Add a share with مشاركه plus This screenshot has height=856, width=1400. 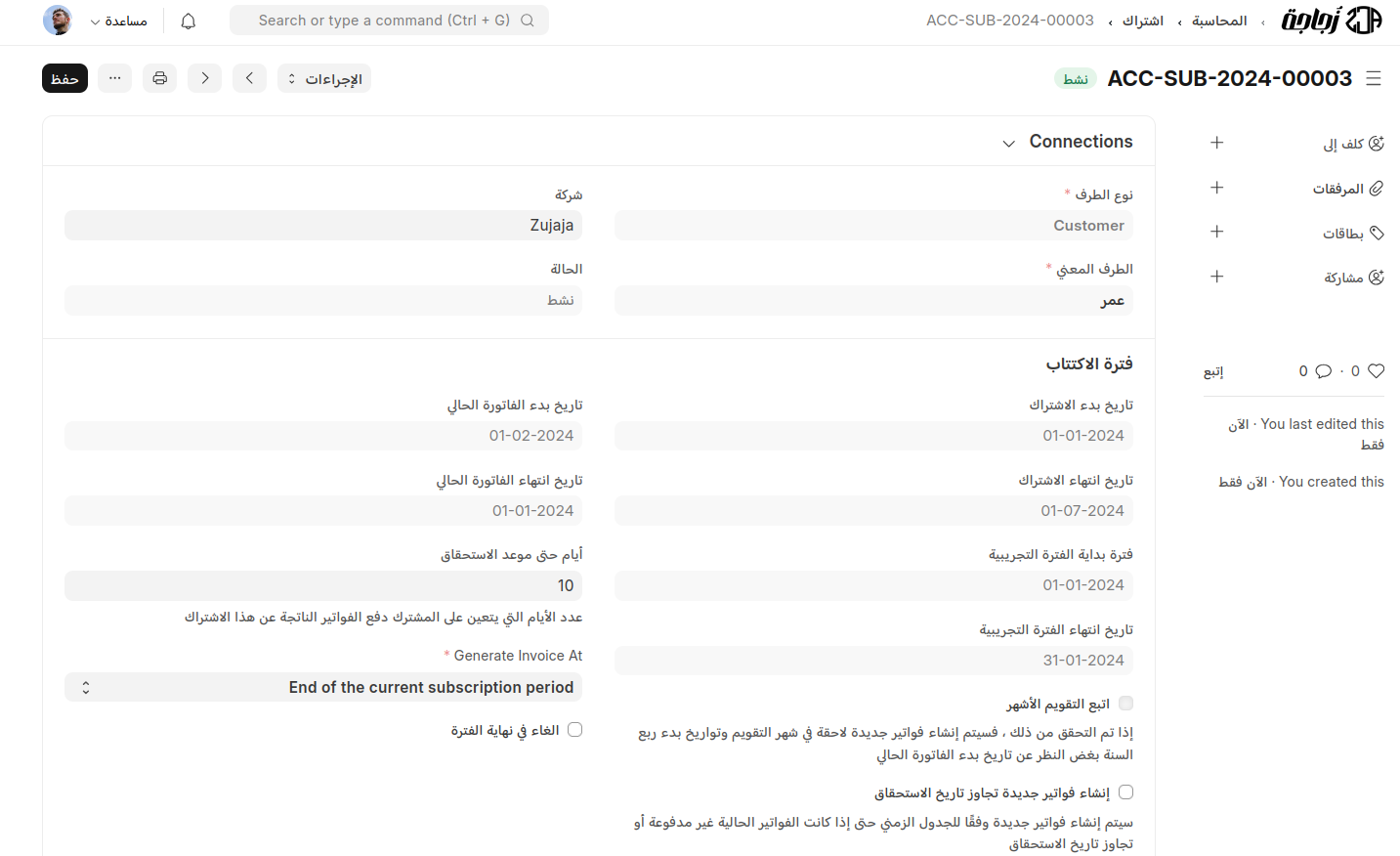coord(1217,277)
